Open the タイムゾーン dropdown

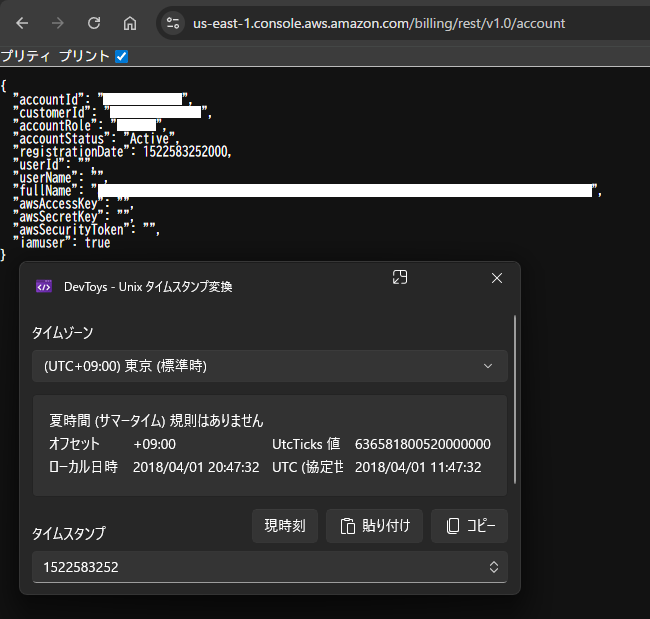click(270, 366)
